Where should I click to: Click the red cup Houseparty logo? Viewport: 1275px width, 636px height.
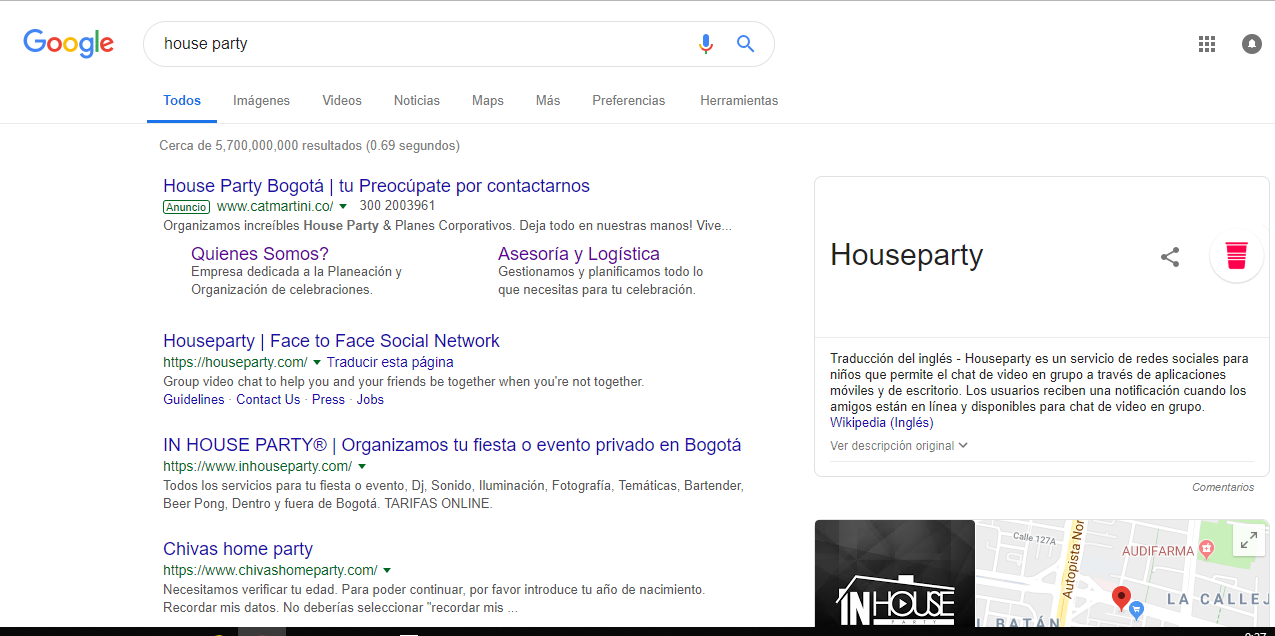point(1236,255)
